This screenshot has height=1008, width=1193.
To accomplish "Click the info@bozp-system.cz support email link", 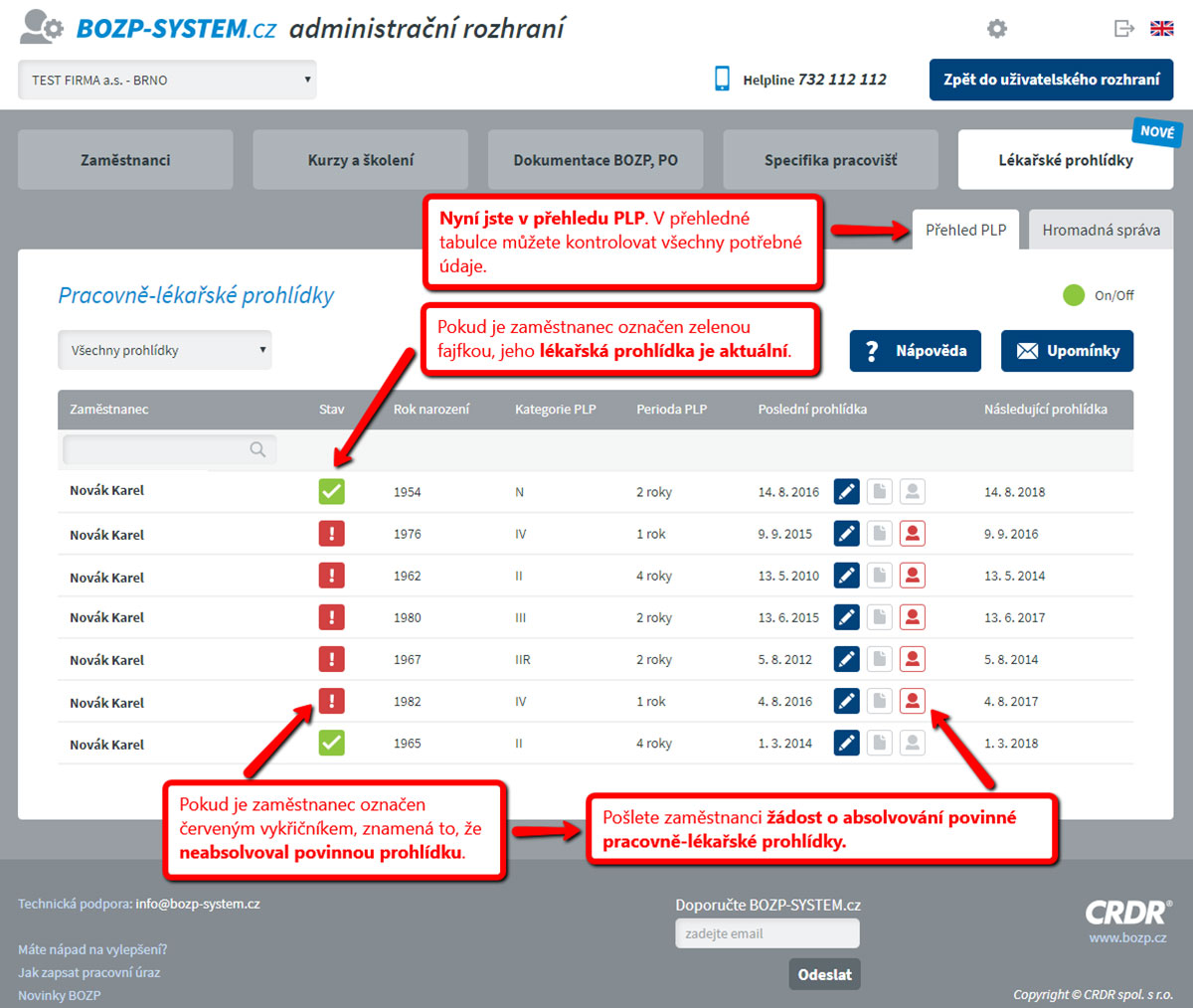I will [x=198, y=904].
